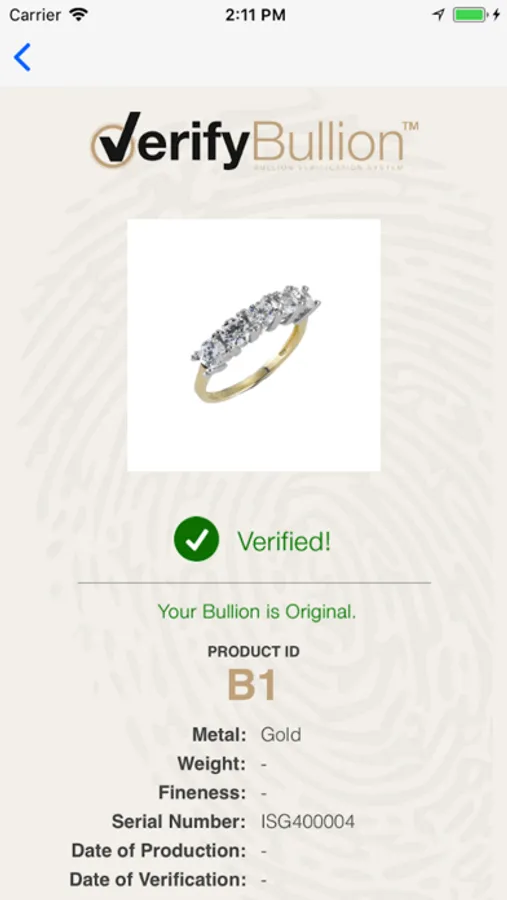Click the PRODUCT ID heading
Screen dimensions: 507x900
(x=254, y=651)
